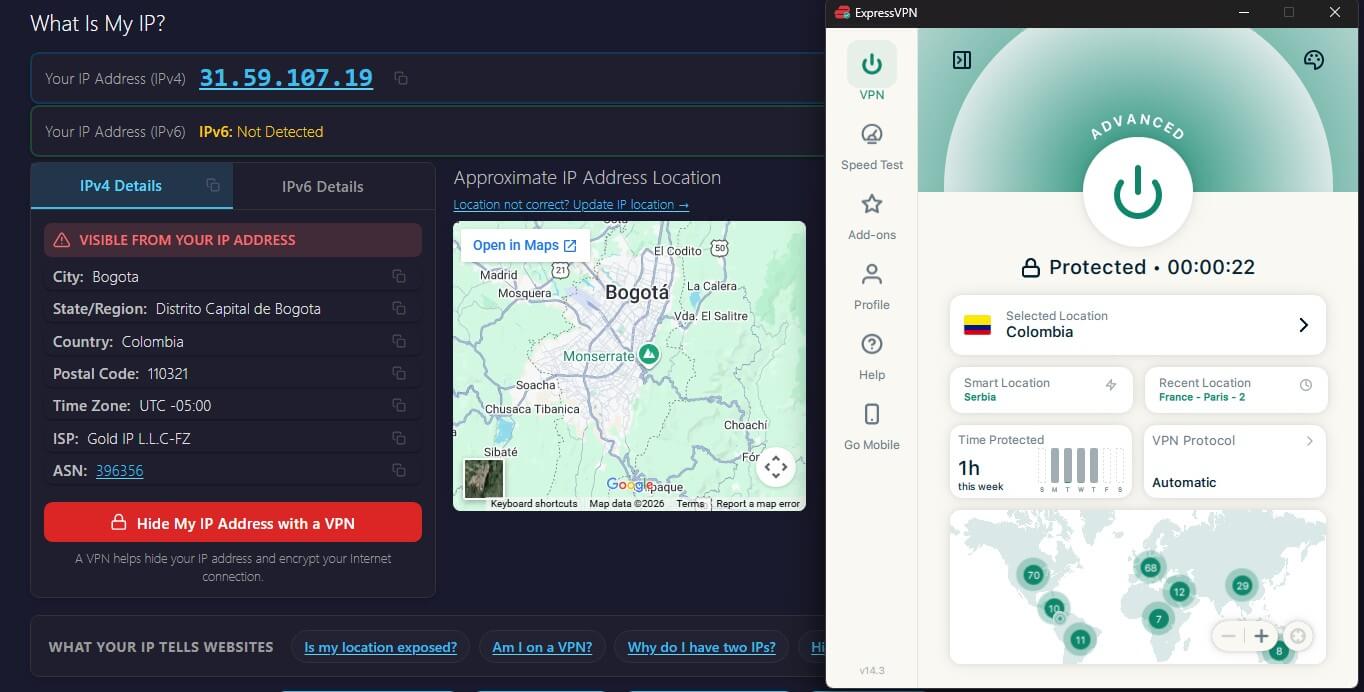This screenshot has height=692, width=1364.
Task: Click the Selected Location Colombia flag
Action: point(977,325)
